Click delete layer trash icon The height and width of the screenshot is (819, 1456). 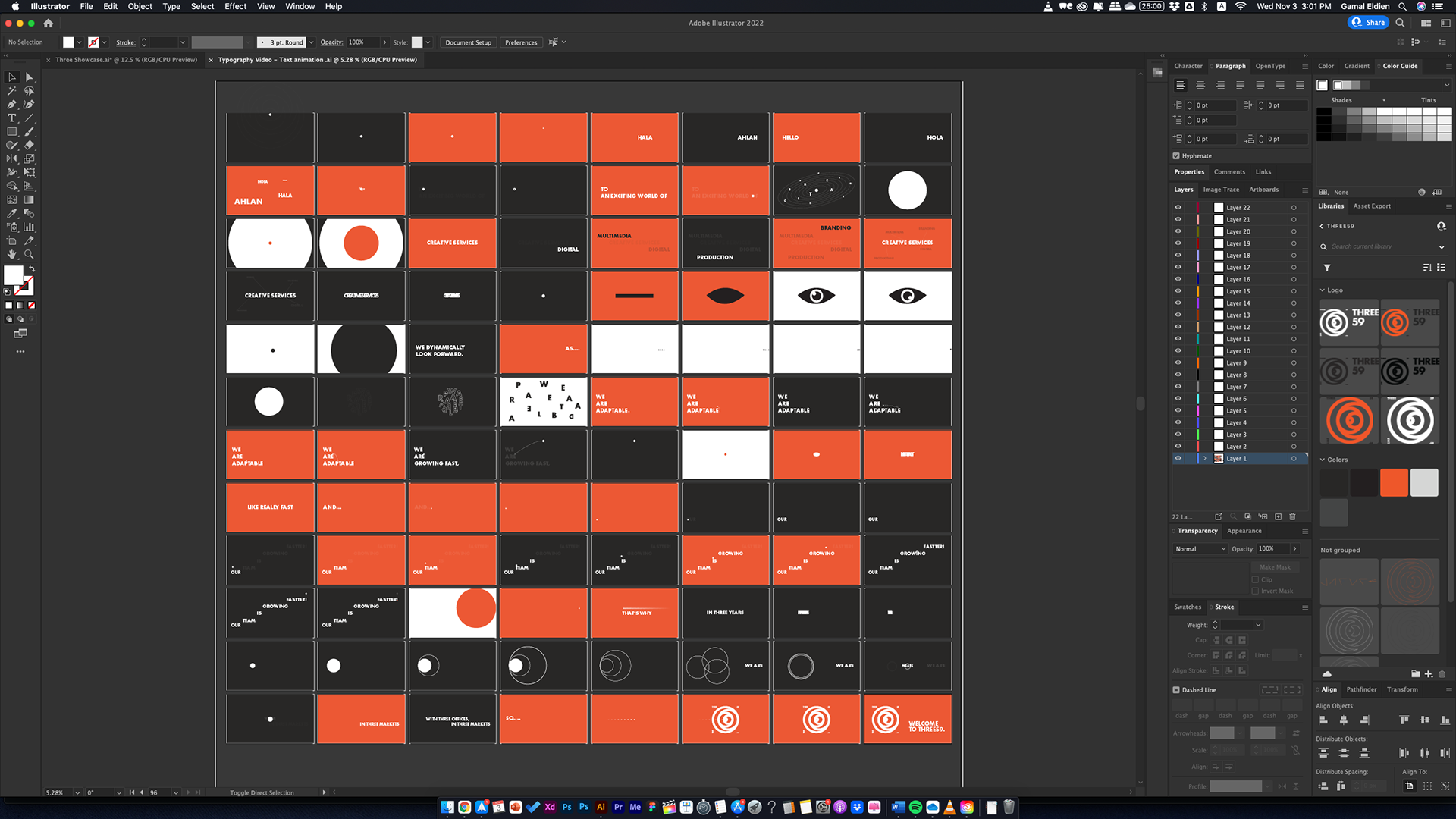click(x=1293, y=517)
